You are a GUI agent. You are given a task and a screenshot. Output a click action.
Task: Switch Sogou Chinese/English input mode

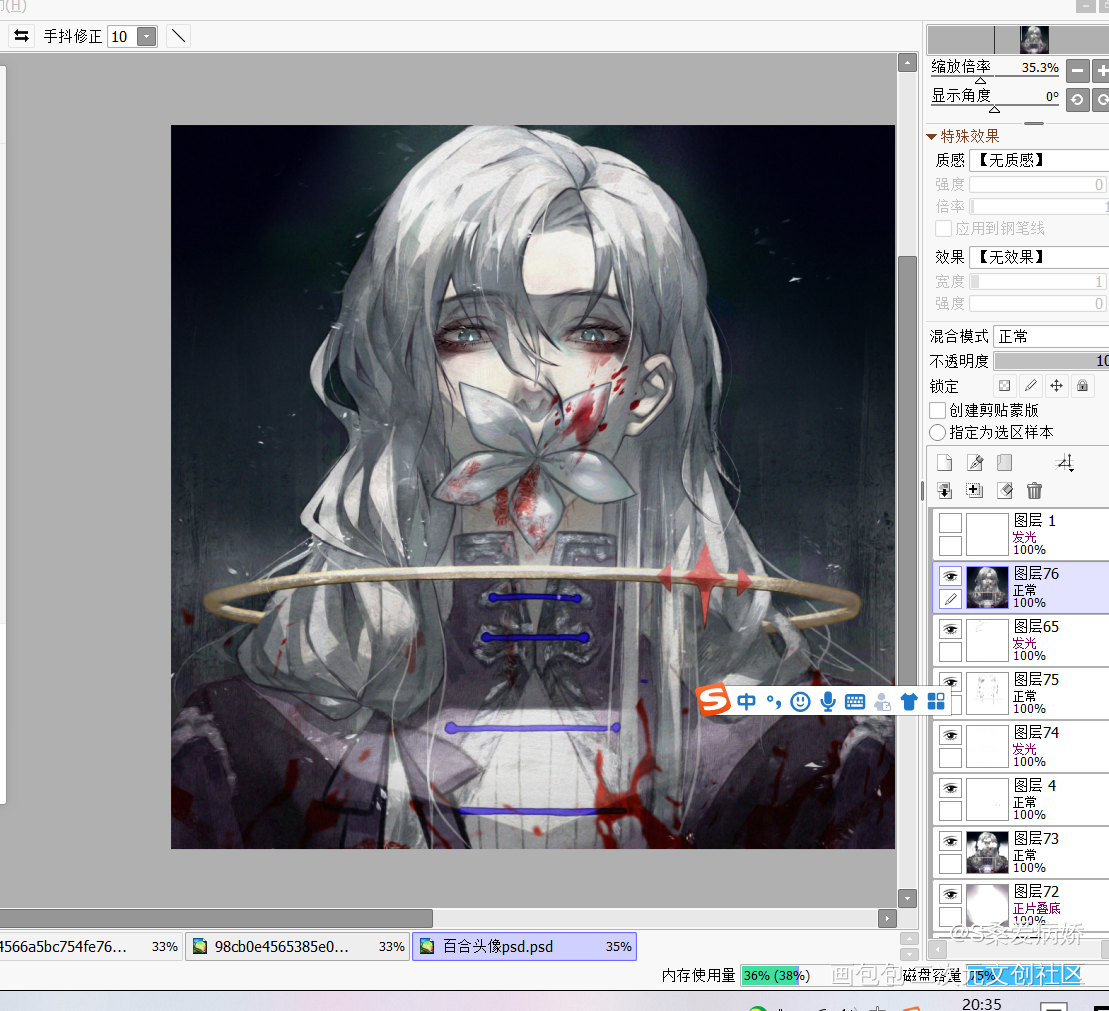pos(746,701)
